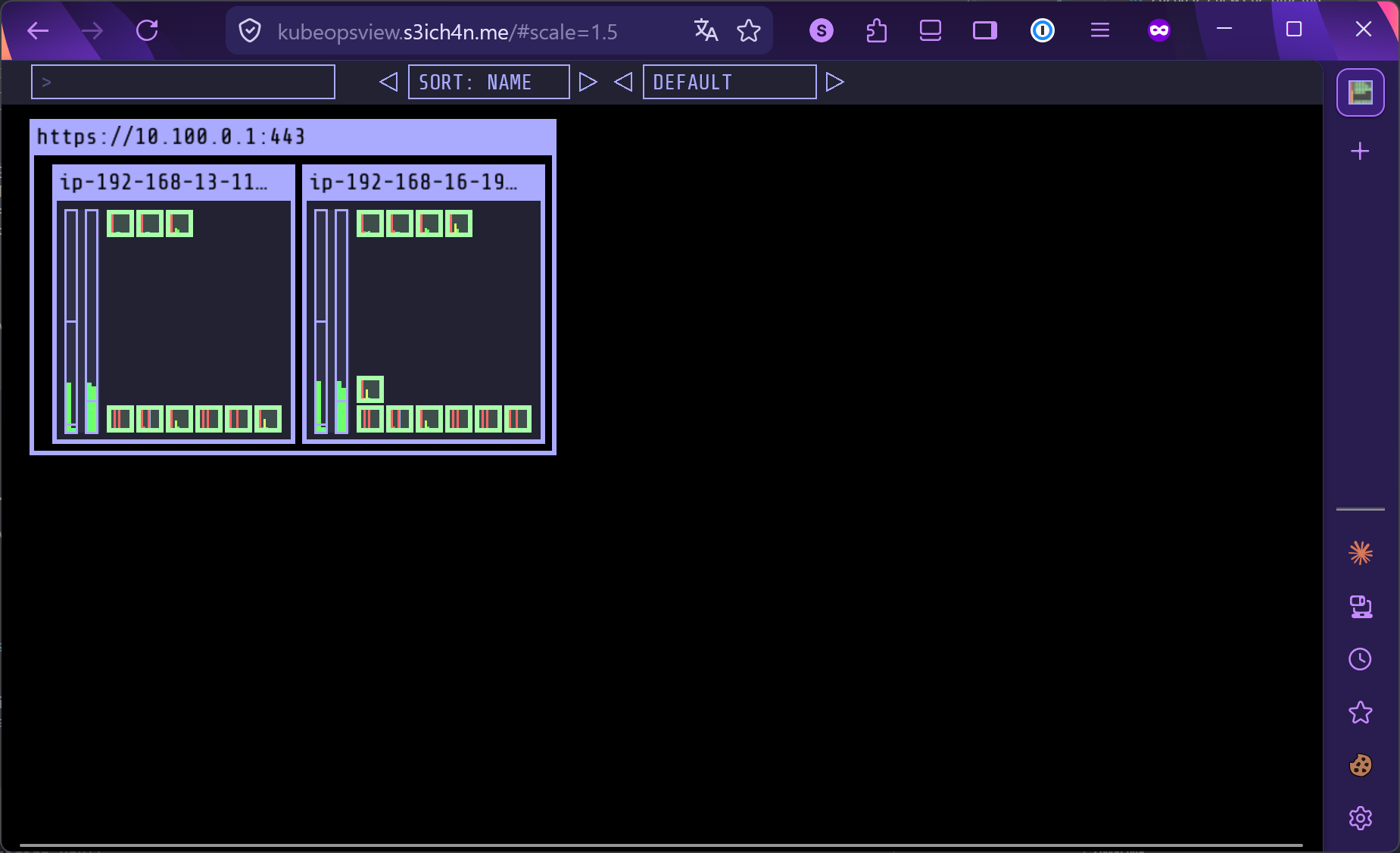This screenshot has width=1400, height=853.
Task: Switch to next theme after DEFAULT
Action: click(x=834, y=82)
